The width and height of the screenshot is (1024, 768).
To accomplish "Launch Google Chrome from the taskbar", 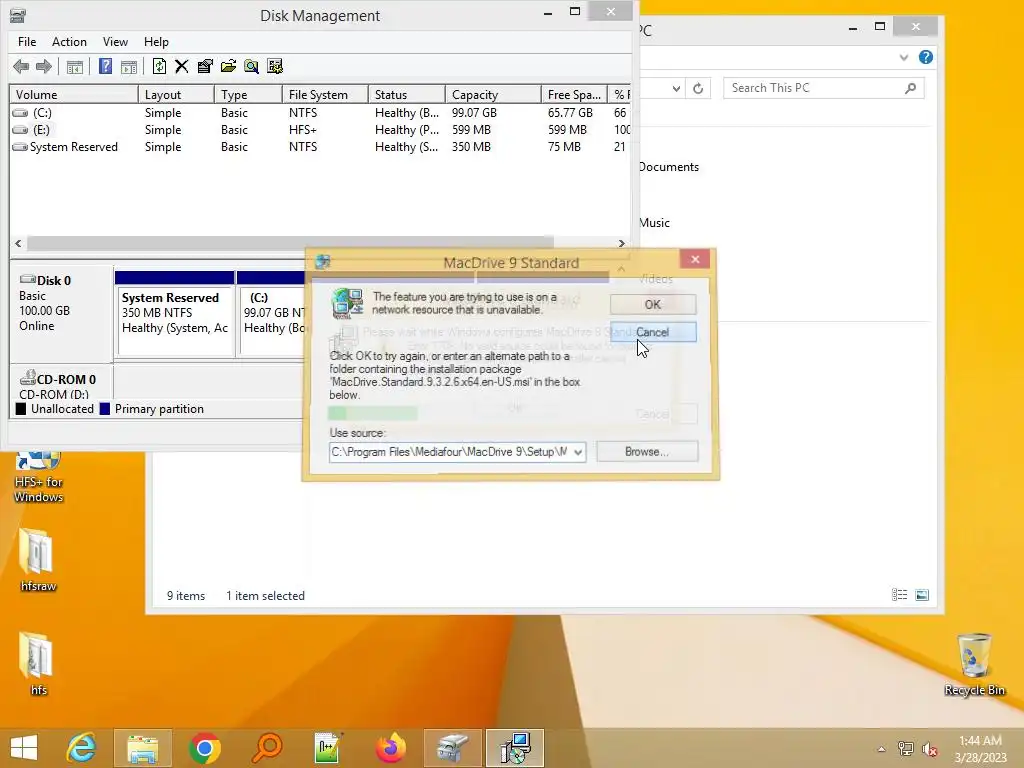I will pos(204,748).
